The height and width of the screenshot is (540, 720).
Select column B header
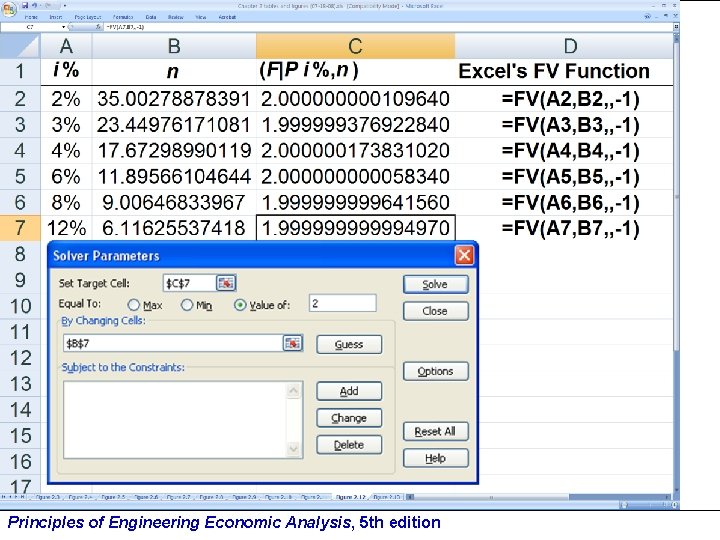174,46
